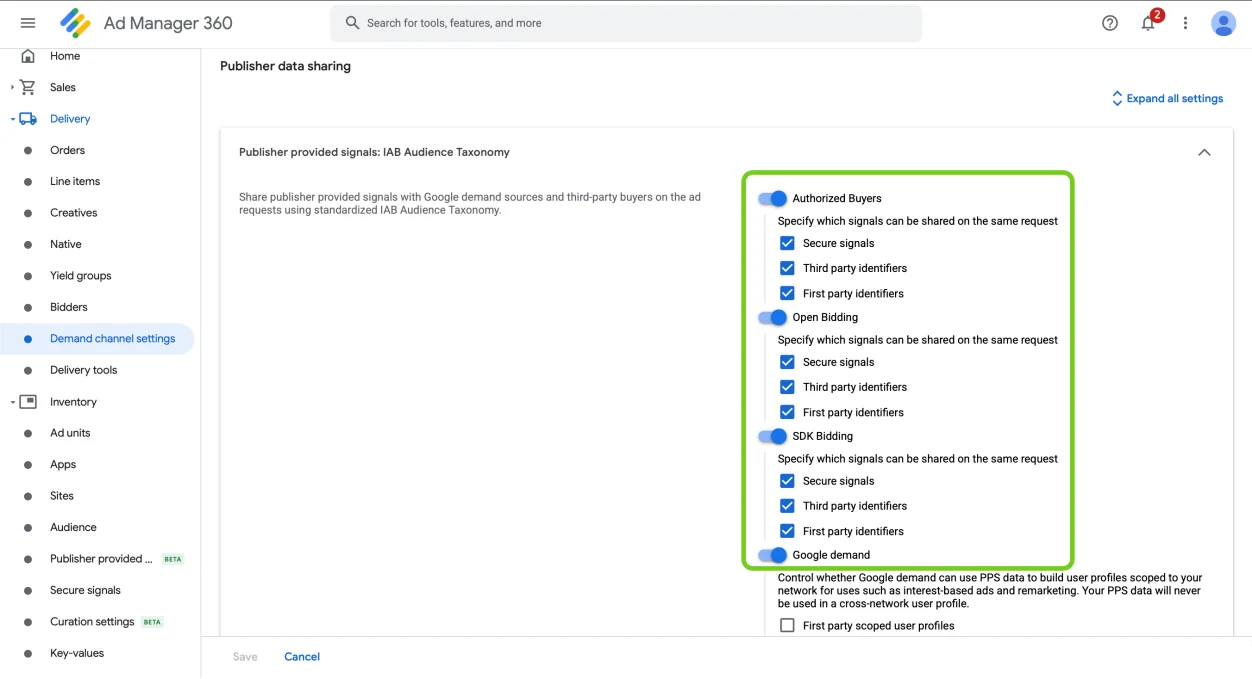Turn off the Authorized Buyers toggle
This screenshot has height=679, width=1252.
tap(772, 199)
